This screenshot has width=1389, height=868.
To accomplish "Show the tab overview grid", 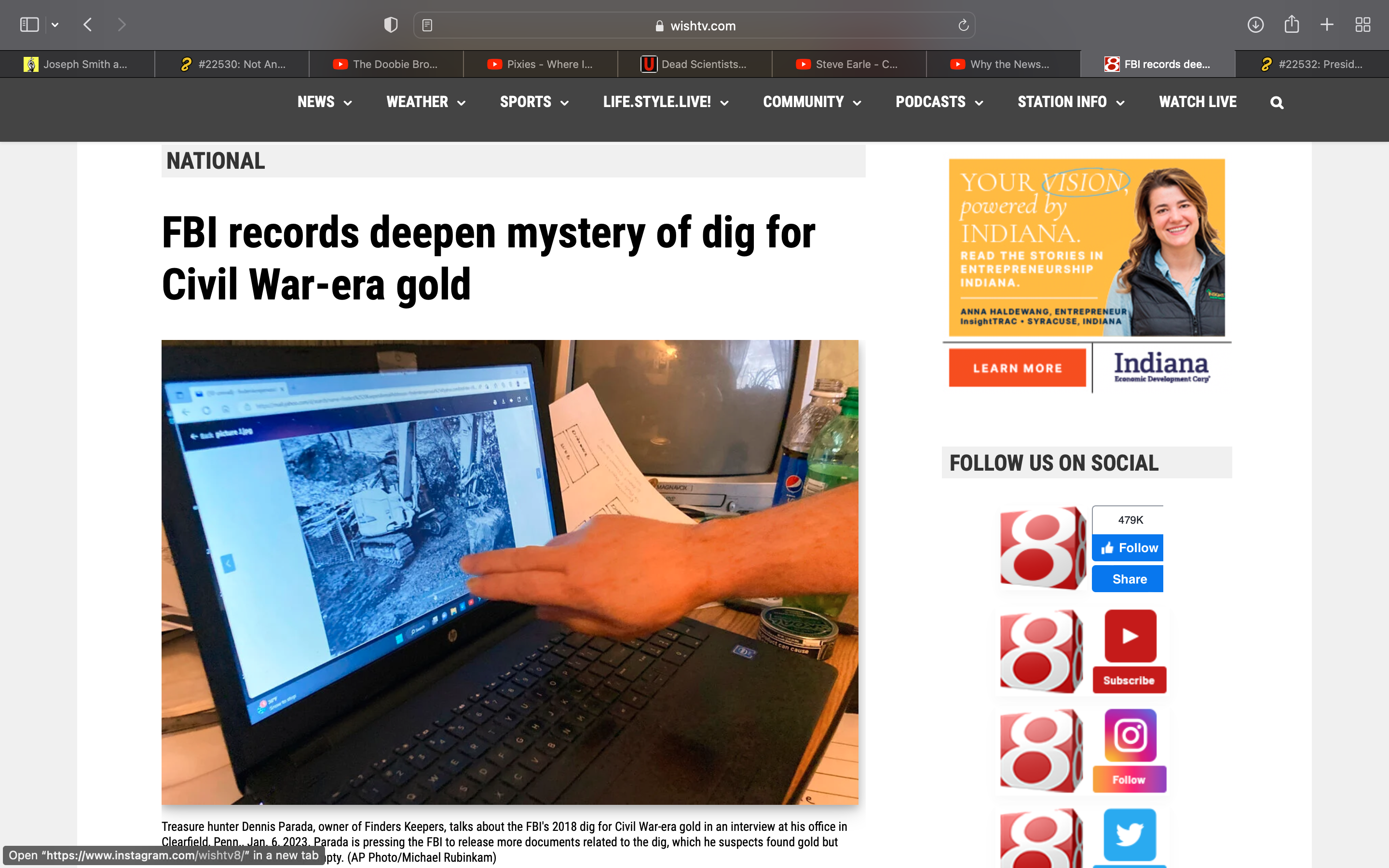I will 1362,25.
